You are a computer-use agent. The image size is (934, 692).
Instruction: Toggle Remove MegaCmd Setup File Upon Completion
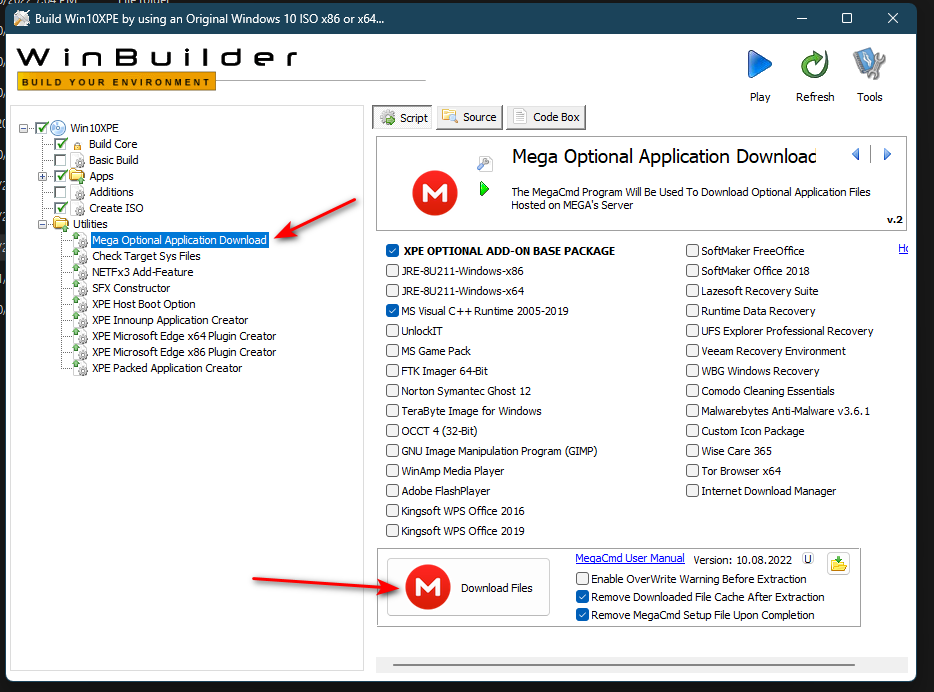point(582,615)
